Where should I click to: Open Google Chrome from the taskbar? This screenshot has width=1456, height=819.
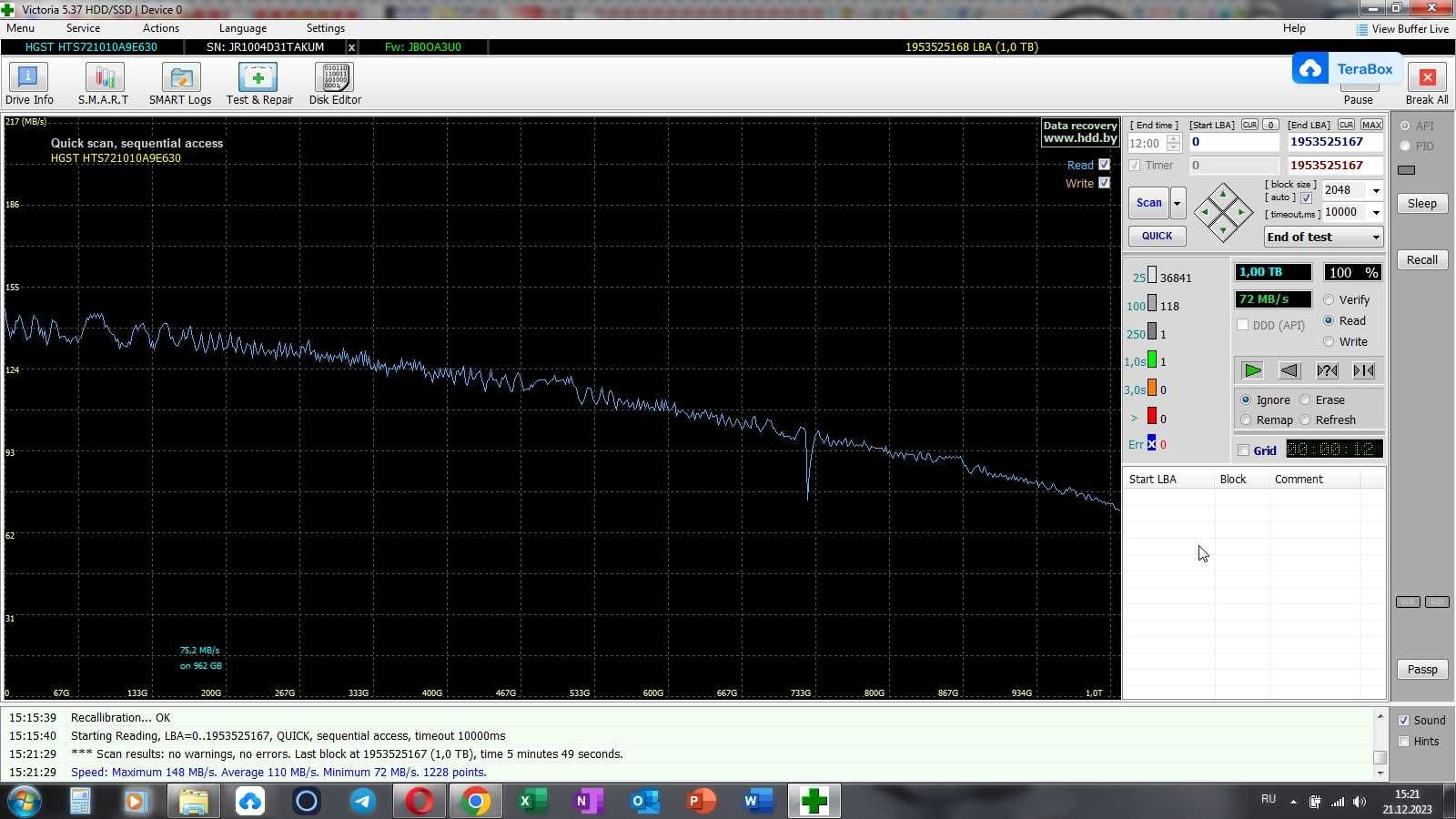pyautogui.click(x=475, y=801)
